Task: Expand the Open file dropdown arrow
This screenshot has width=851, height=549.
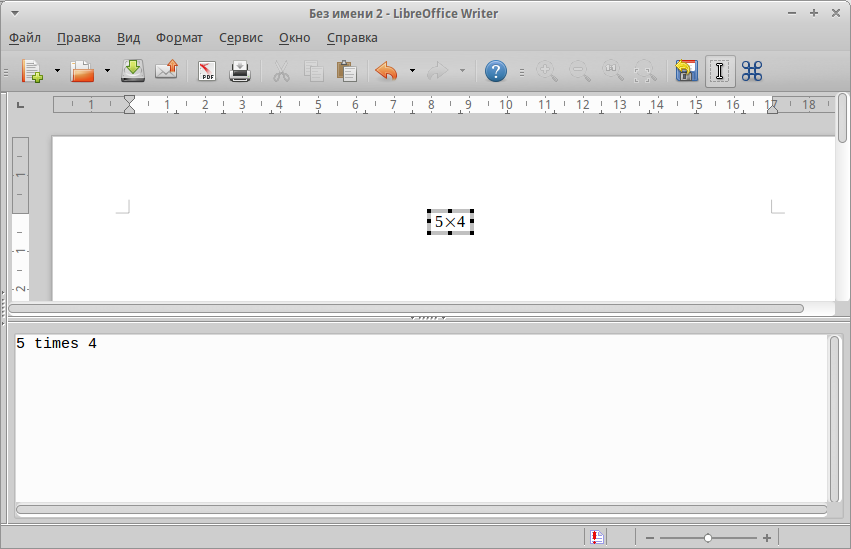Action: point(107,71)
